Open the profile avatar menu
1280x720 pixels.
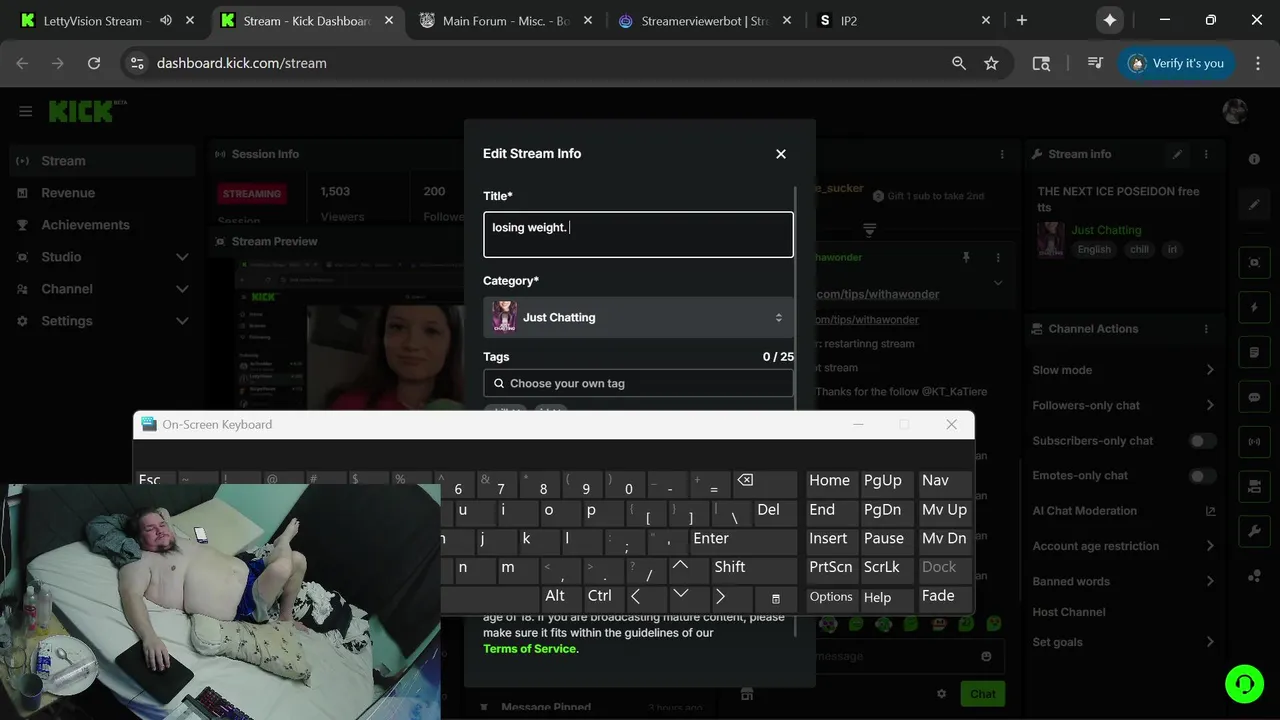[x=1235, y=111]
